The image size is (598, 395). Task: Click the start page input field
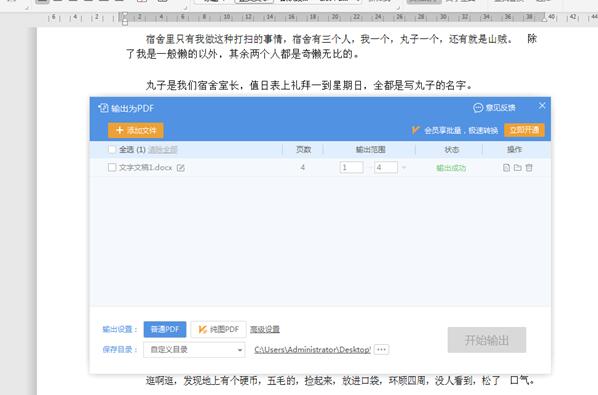[x=351, y=167]
